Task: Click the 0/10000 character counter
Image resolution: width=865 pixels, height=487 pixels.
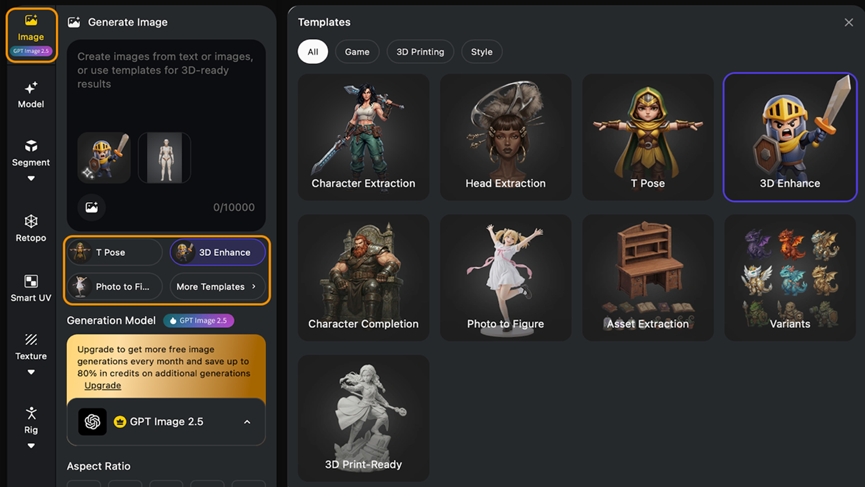Action: (234, 207)
